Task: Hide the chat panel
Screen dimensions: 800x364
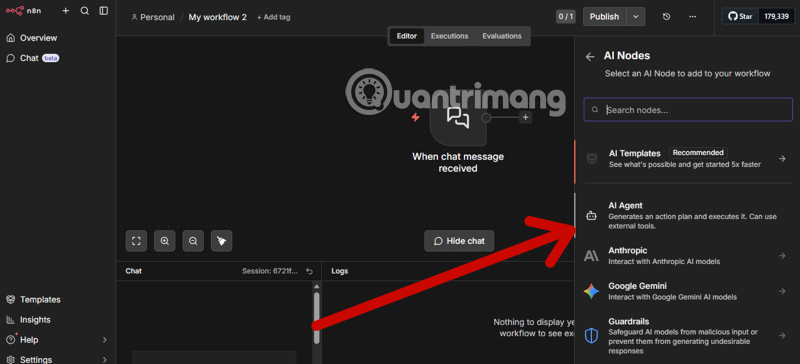Action: click(x=459, y=241)
